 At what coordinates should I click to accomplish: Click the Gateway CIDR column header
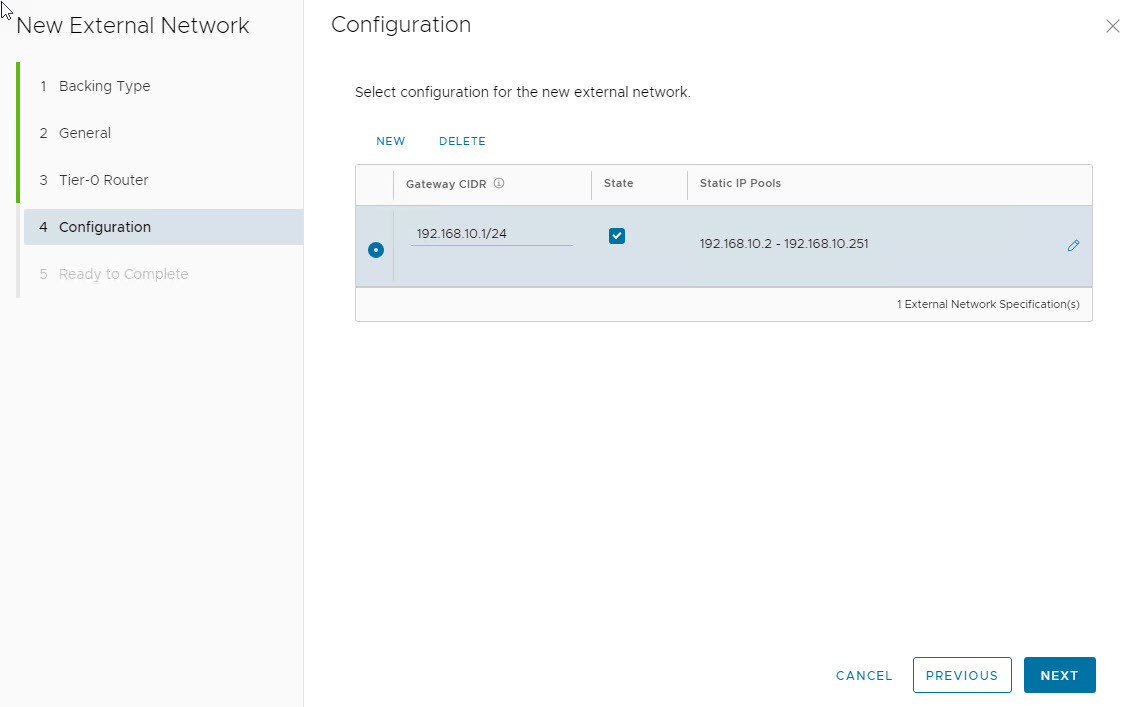click(x=446, y=184)
